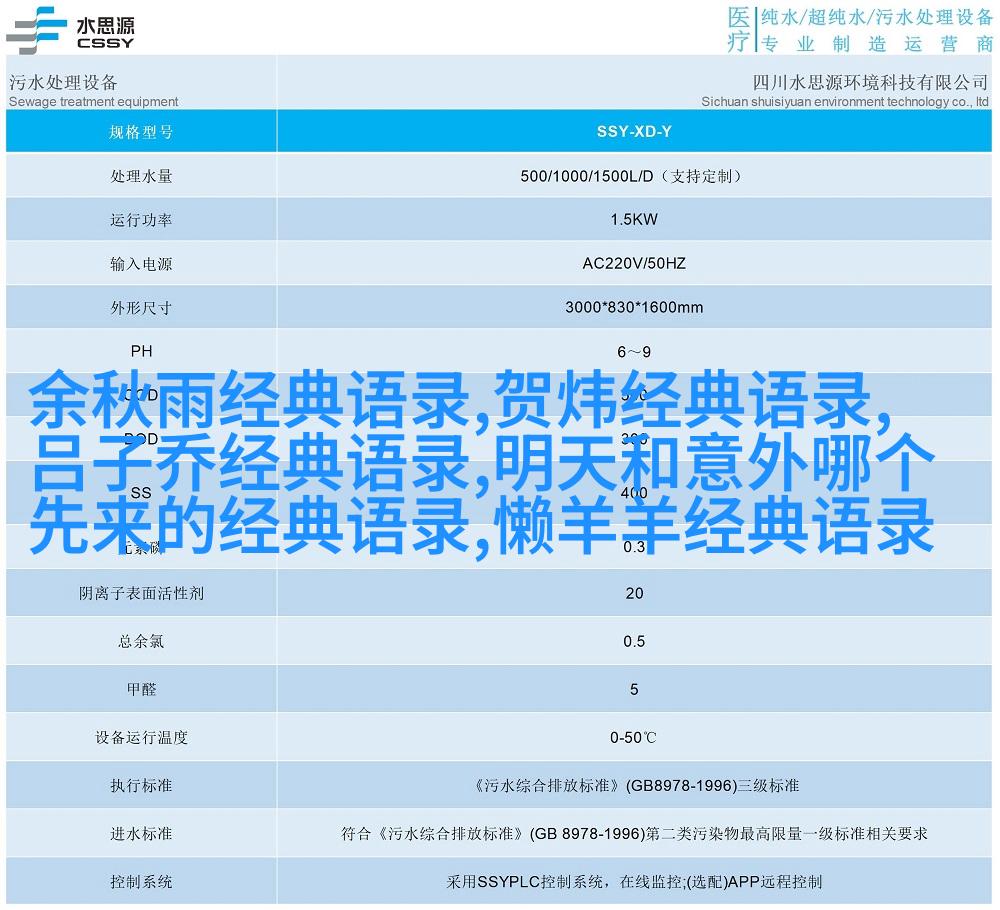
Task: Select the '总余氯' row label
Action: (141, 641)
